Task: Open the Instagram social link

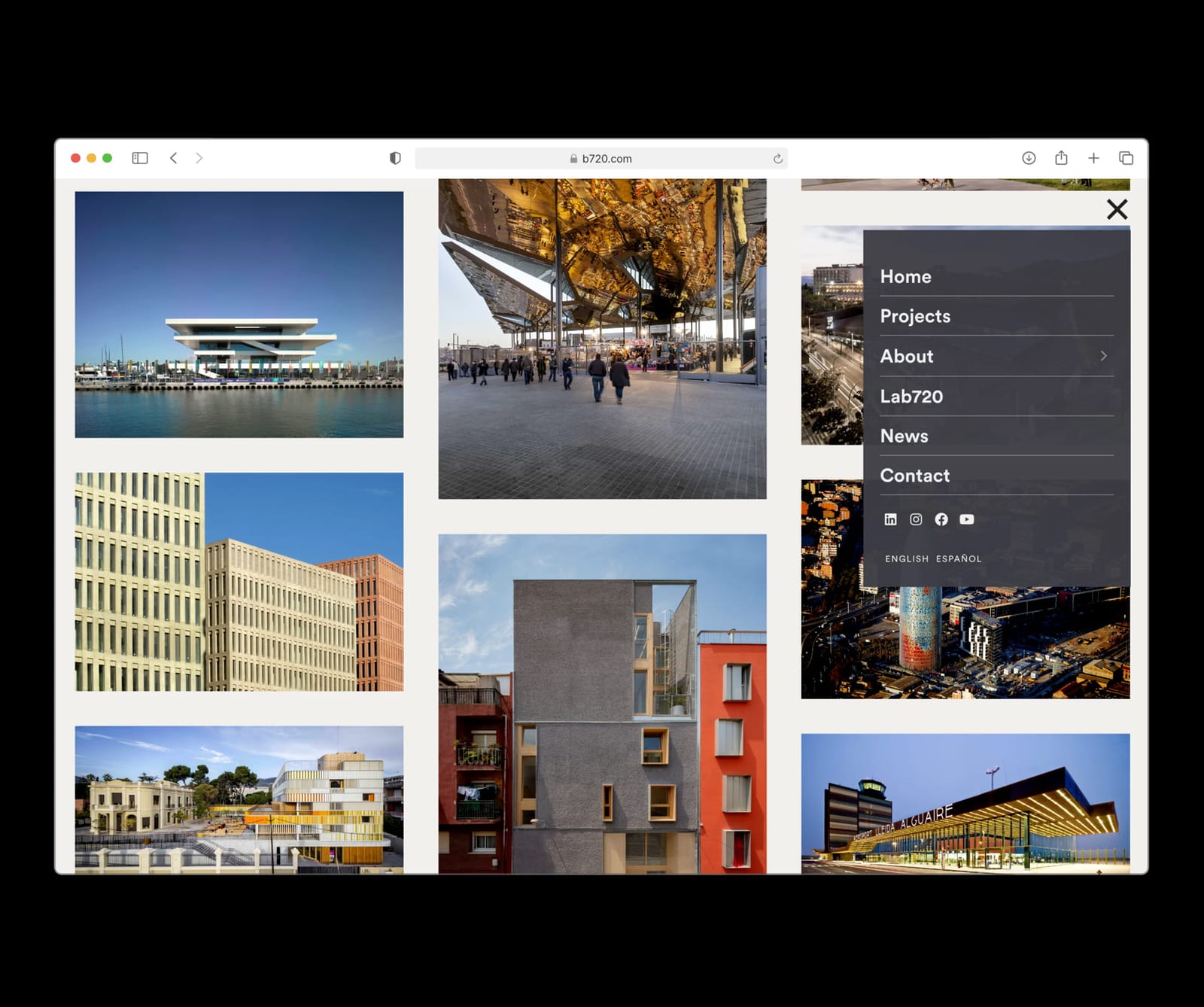Action: click(x=916, y=519)
